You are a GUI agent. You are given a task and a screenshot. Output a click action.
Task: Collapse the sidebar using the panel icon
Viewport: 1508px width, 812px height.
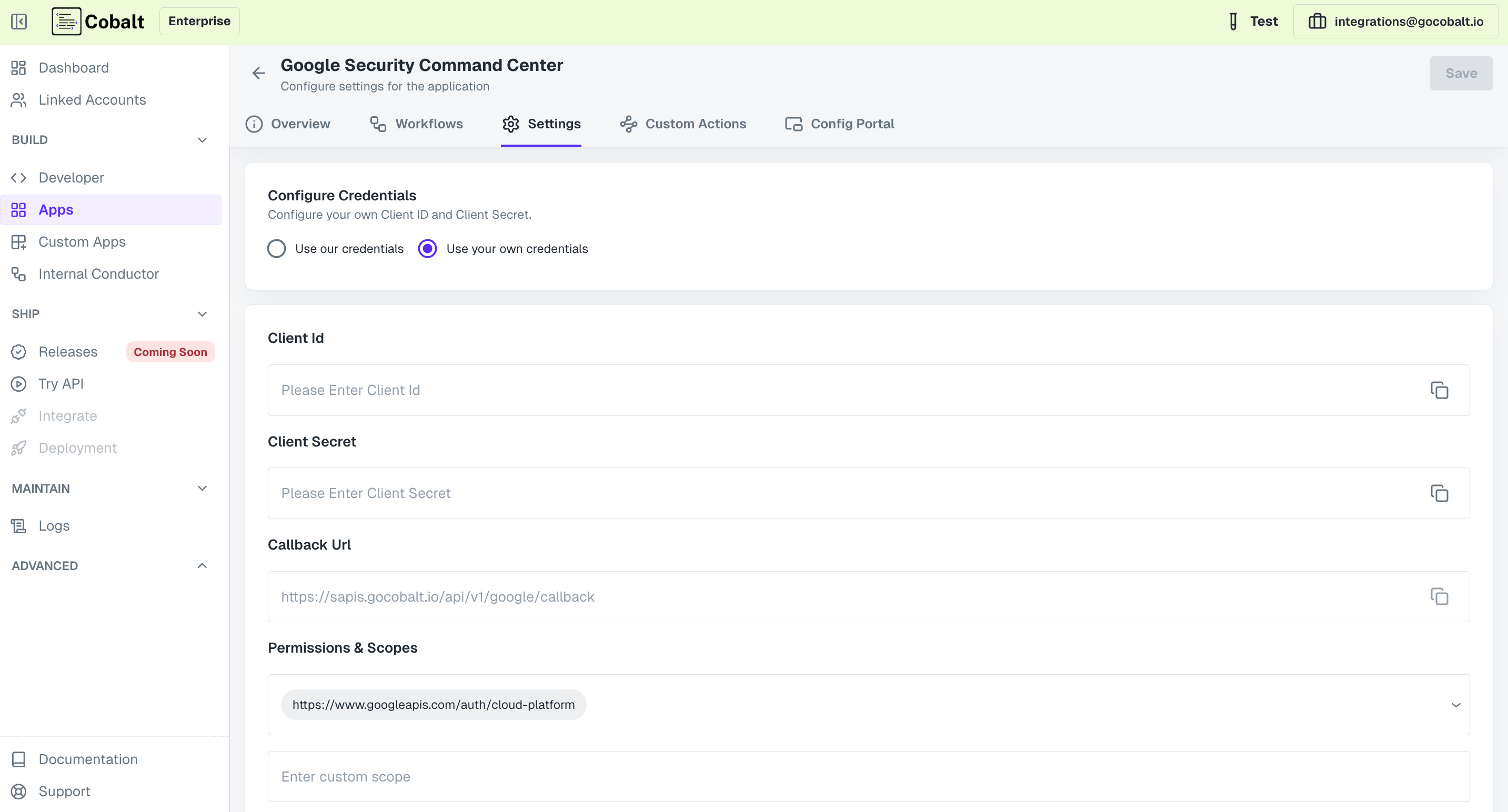18,21
